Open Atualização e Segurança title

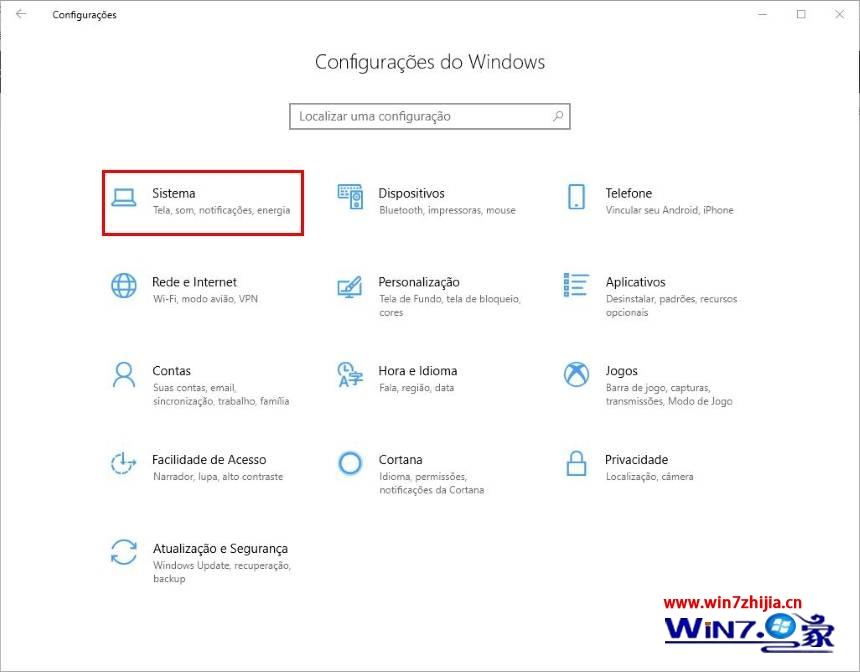click(220, 549)
